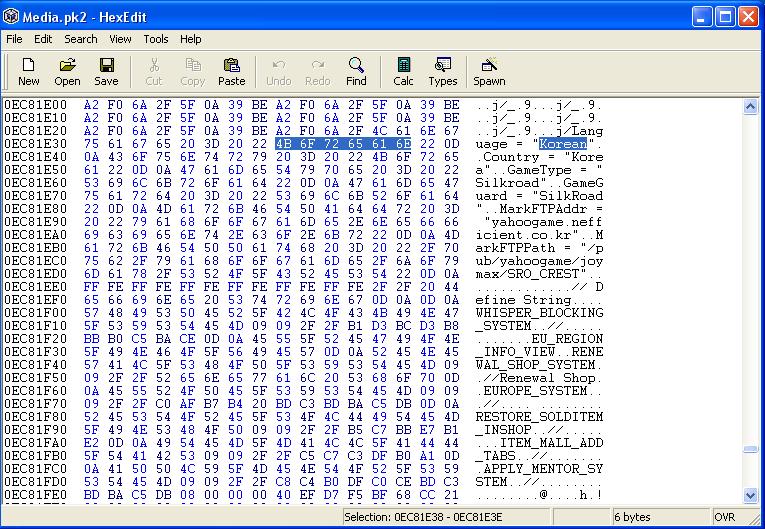
Task: Click the address 0EC81E00 in offset column
Action: tap(35, 104)
